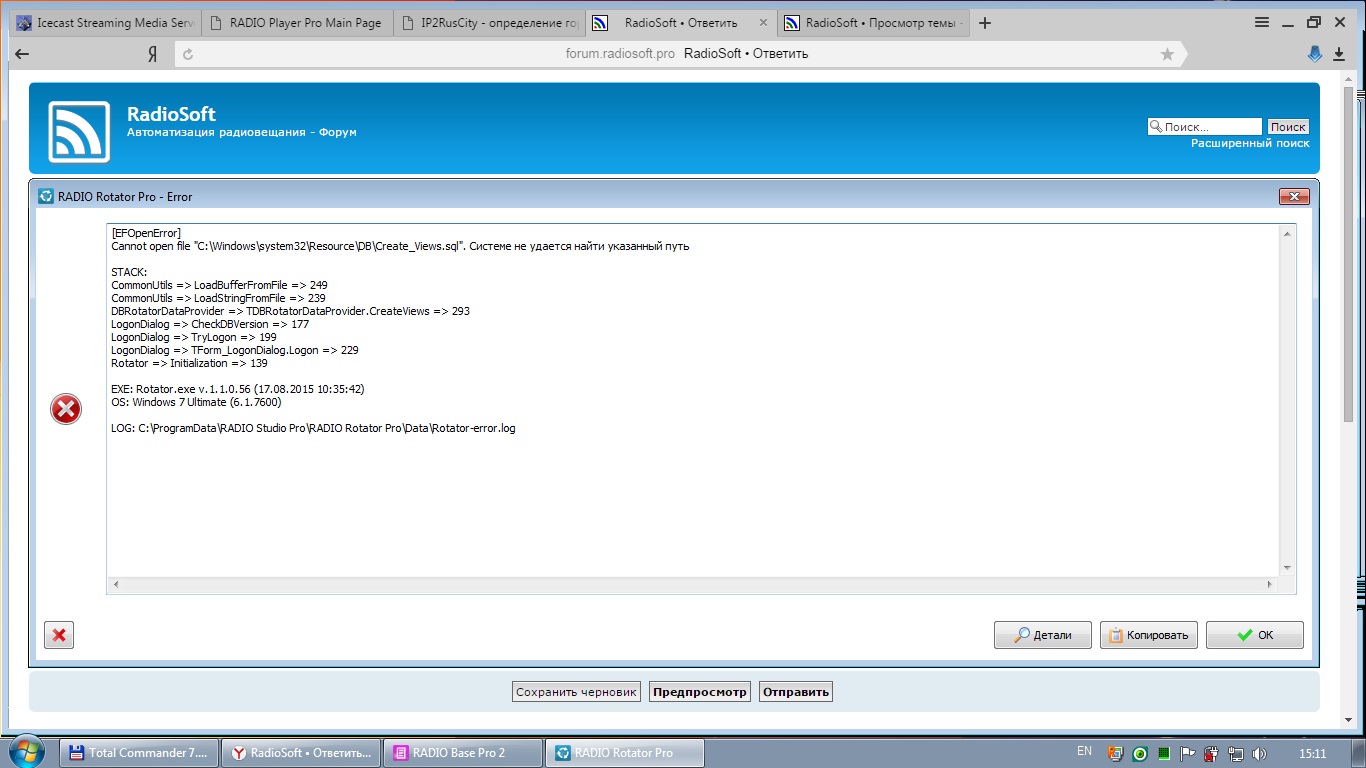Image resolution: width=1366 pixels, height=768 pixels.
Task: Switch to RADIO Player Pro Main Page tab
Action: tap(295, 23)
